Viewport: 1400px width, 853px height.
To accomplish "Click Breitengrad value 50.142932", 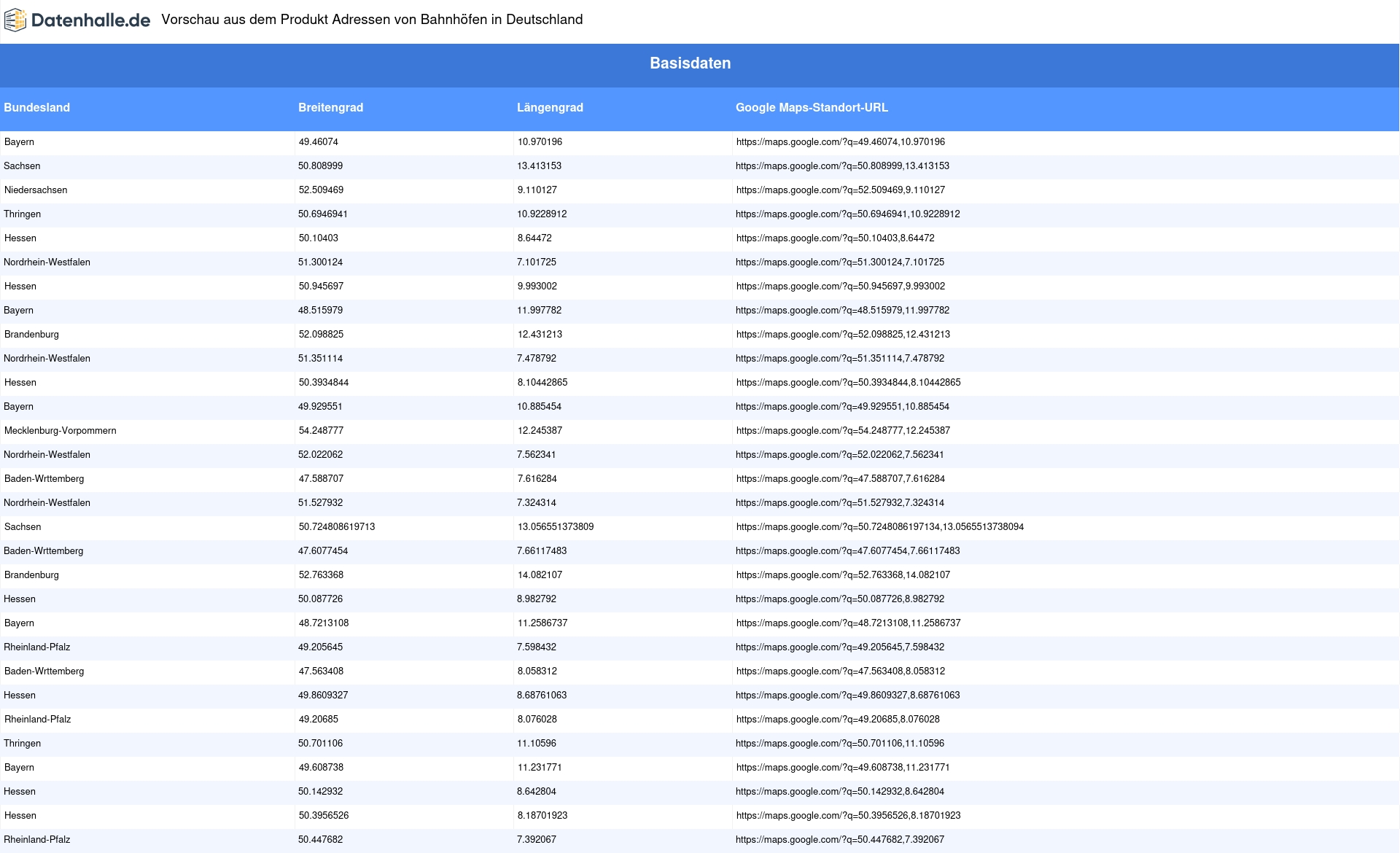I will pos(321,792).
